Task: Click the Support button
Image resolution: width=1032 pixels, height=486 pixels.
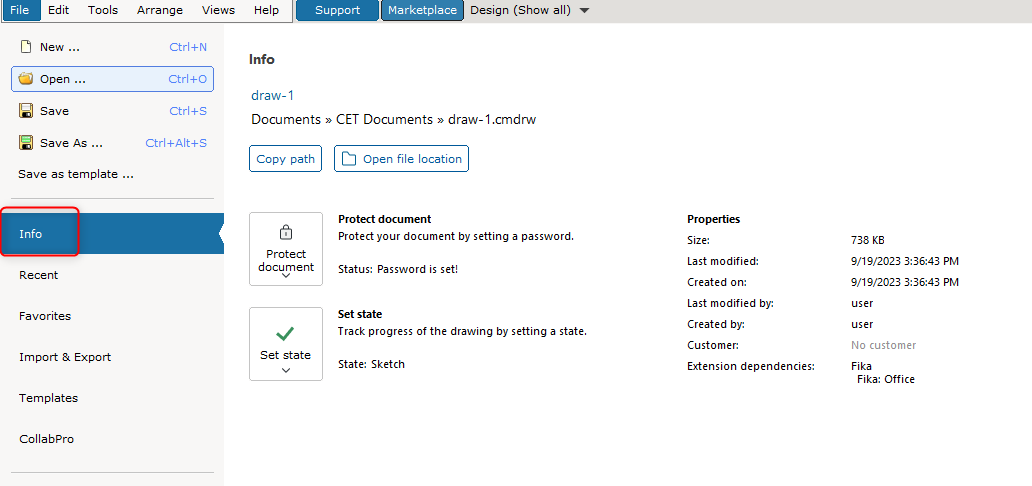Action: (x=338, y=11)
